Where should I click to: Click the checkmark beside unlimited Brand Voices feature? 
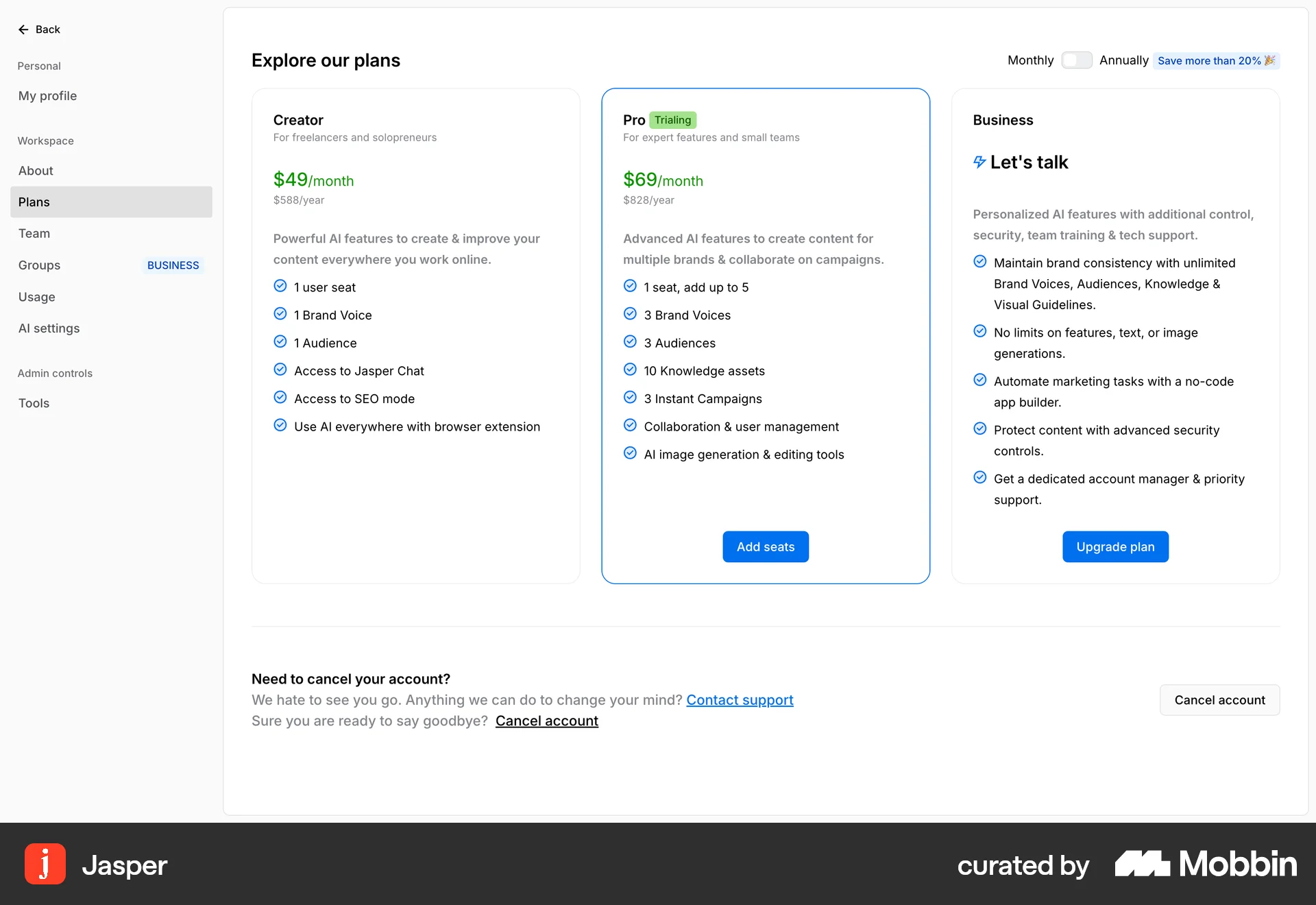tap(979, 262)
